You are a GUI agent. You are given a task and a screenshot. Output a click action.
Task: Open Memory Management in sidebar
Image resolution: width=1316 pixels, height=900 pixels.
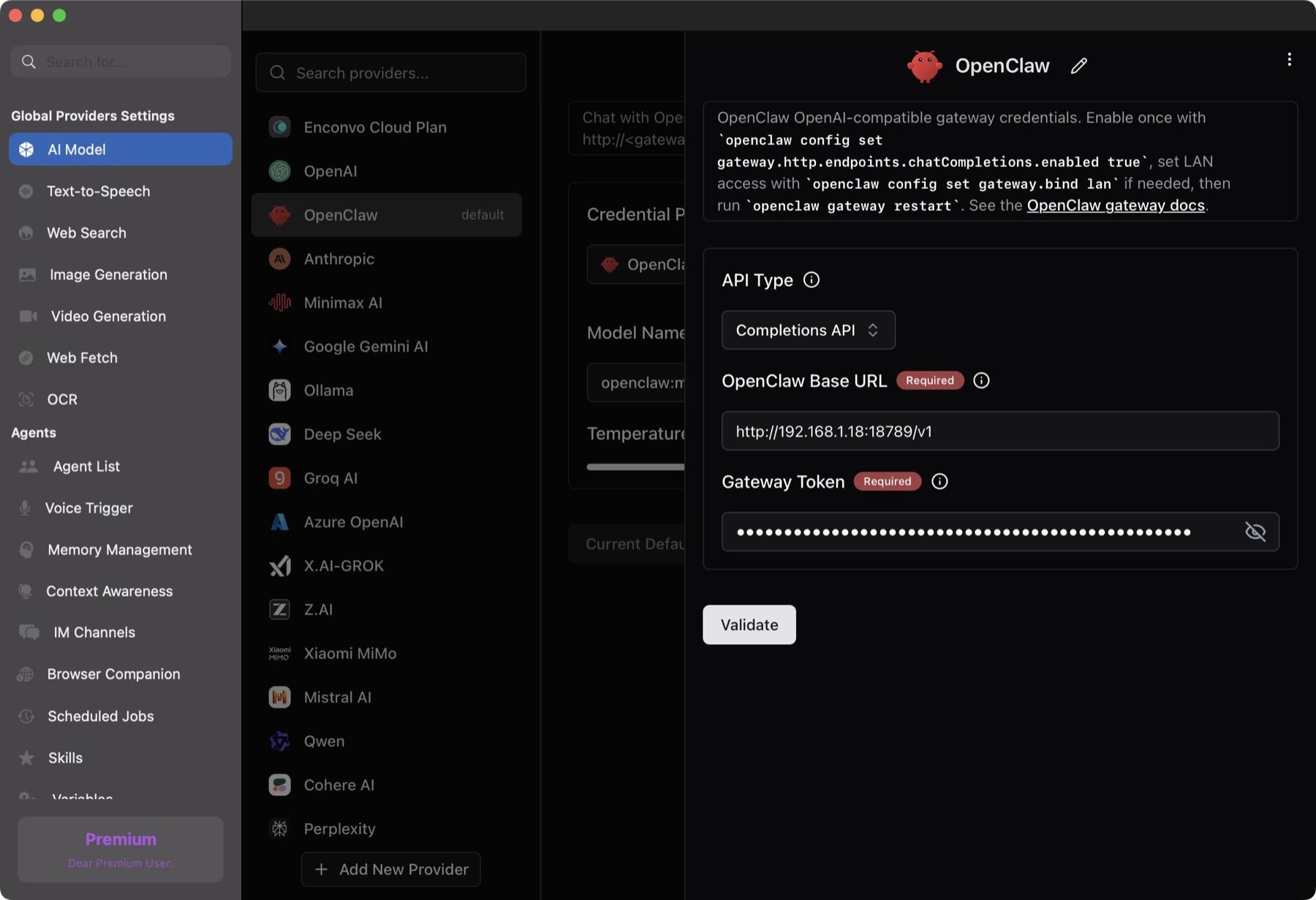click(121, 550)
